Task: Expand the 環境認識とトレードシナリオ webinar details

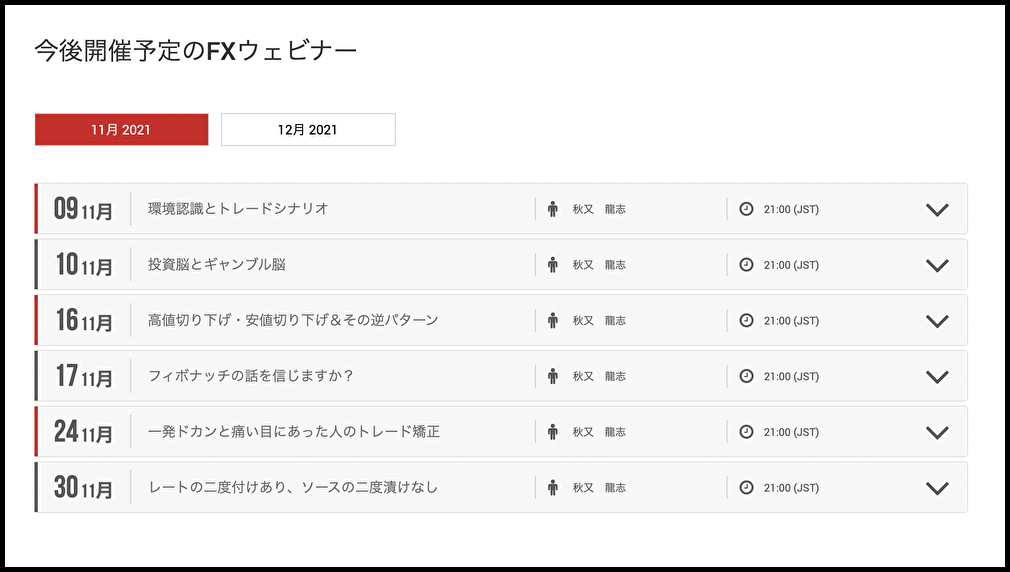Action: (937, 210)
